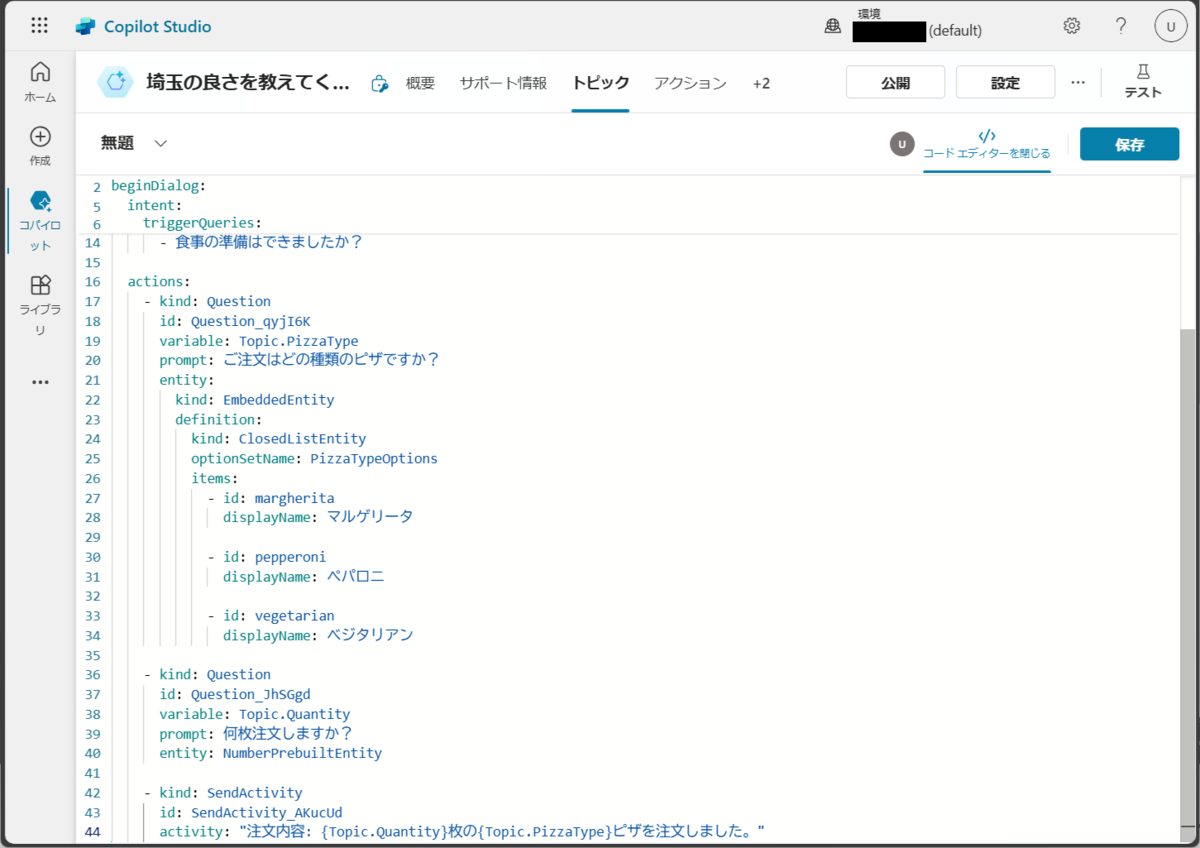This screenshot has width=1200, height=848.
Task: Select the トピック tab
Action: (600, 84)
